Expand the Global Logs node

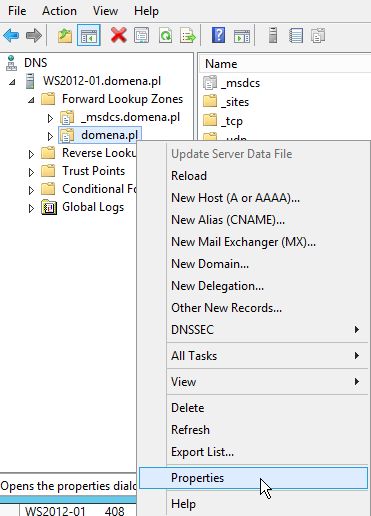[x=31, y=208]
